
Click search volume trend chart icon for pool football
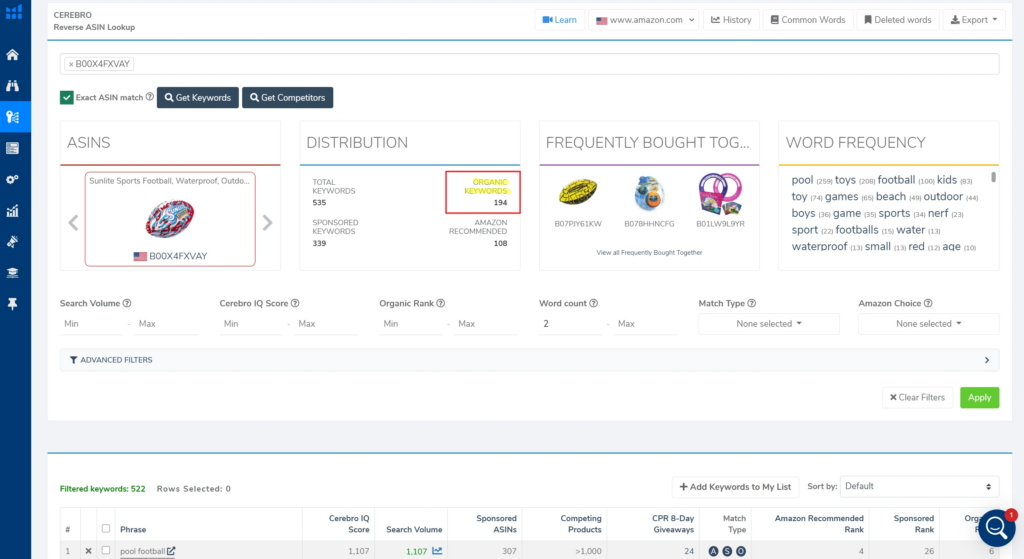click(437, 551)
